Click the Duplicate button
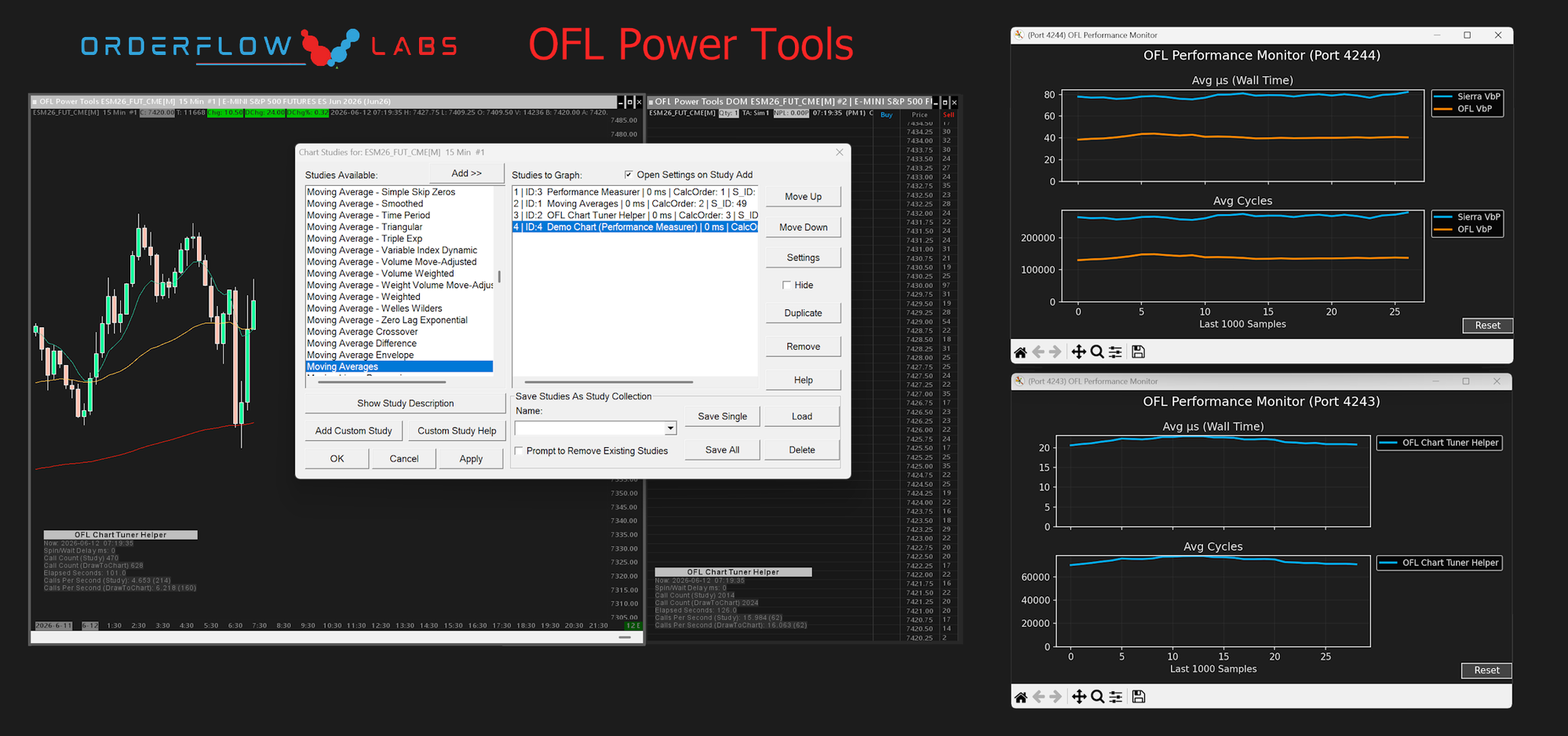 tap(803, 312)
